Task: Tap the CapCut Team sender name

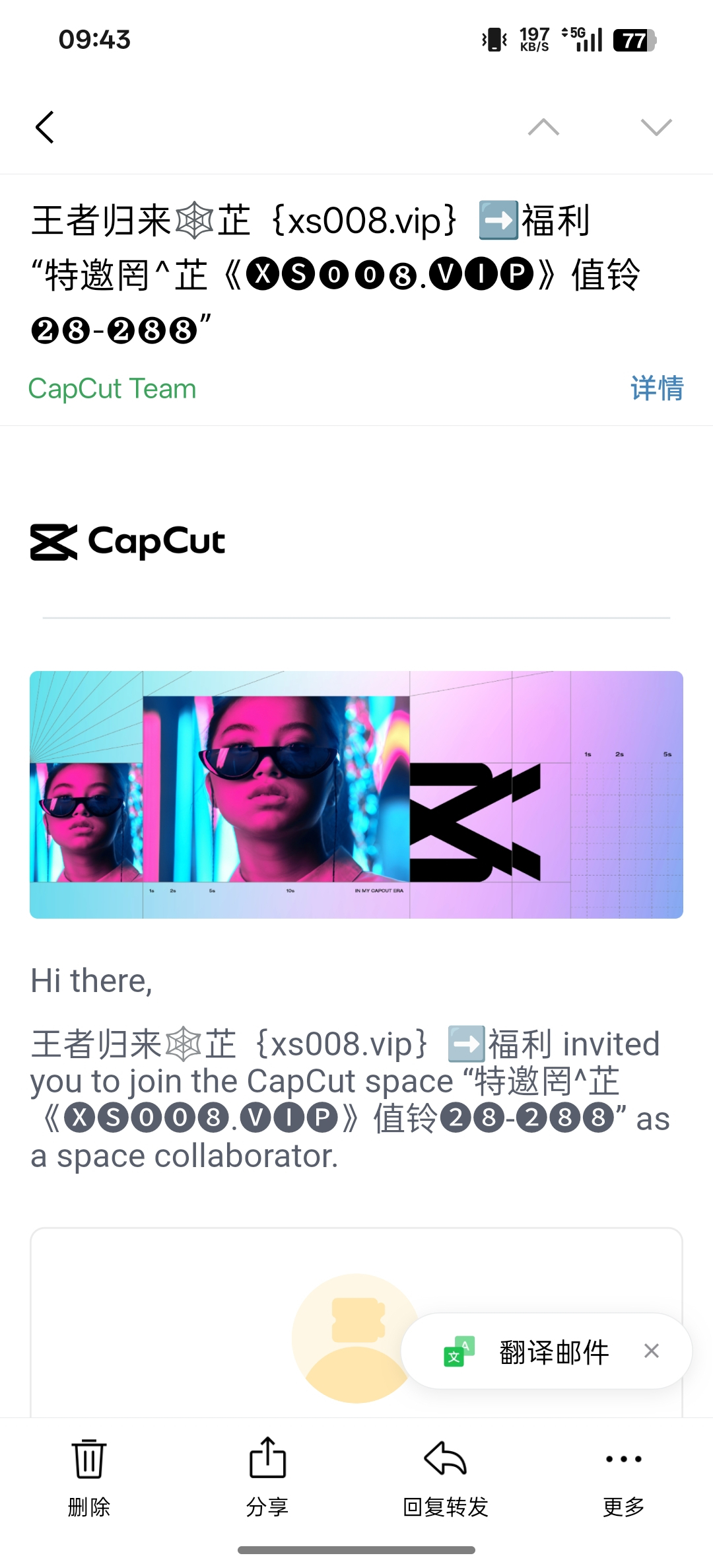Action: pos(112,388)
